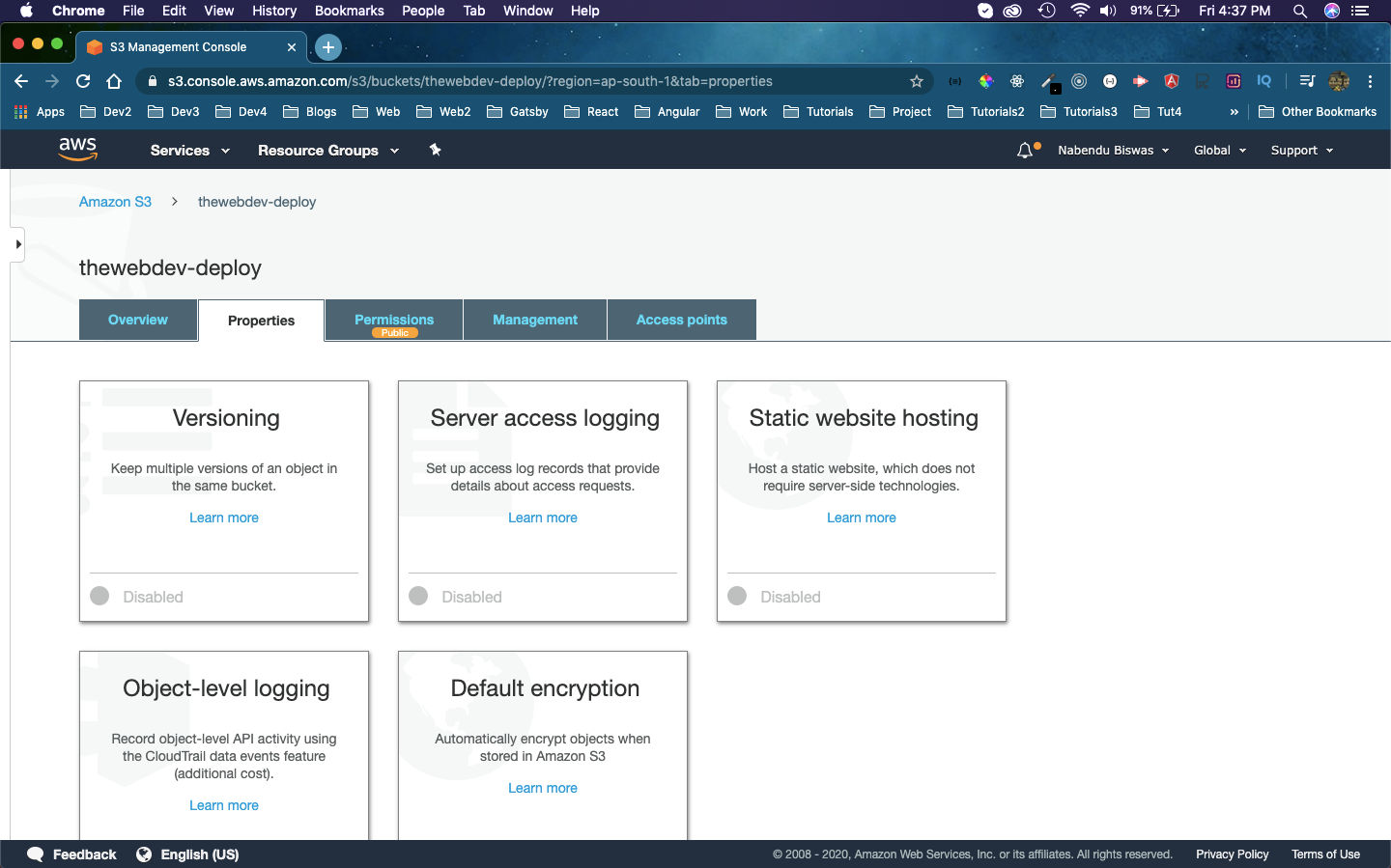The image size is (1391, 868).
Task: Open the Chrome History menu
Action: point(274,11)
